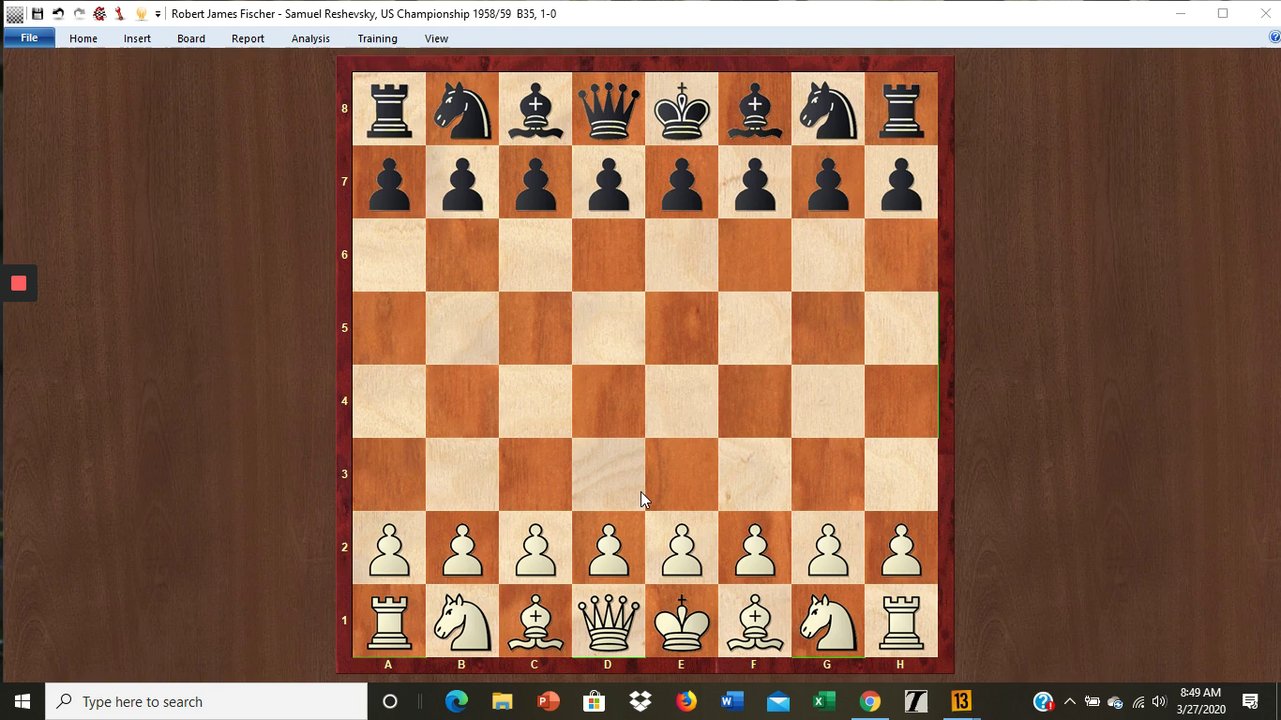The image size is (1281, 720).
Task: Open File Explorer from the taskbar
Action: pyautogui.click(x=502, y=701)
